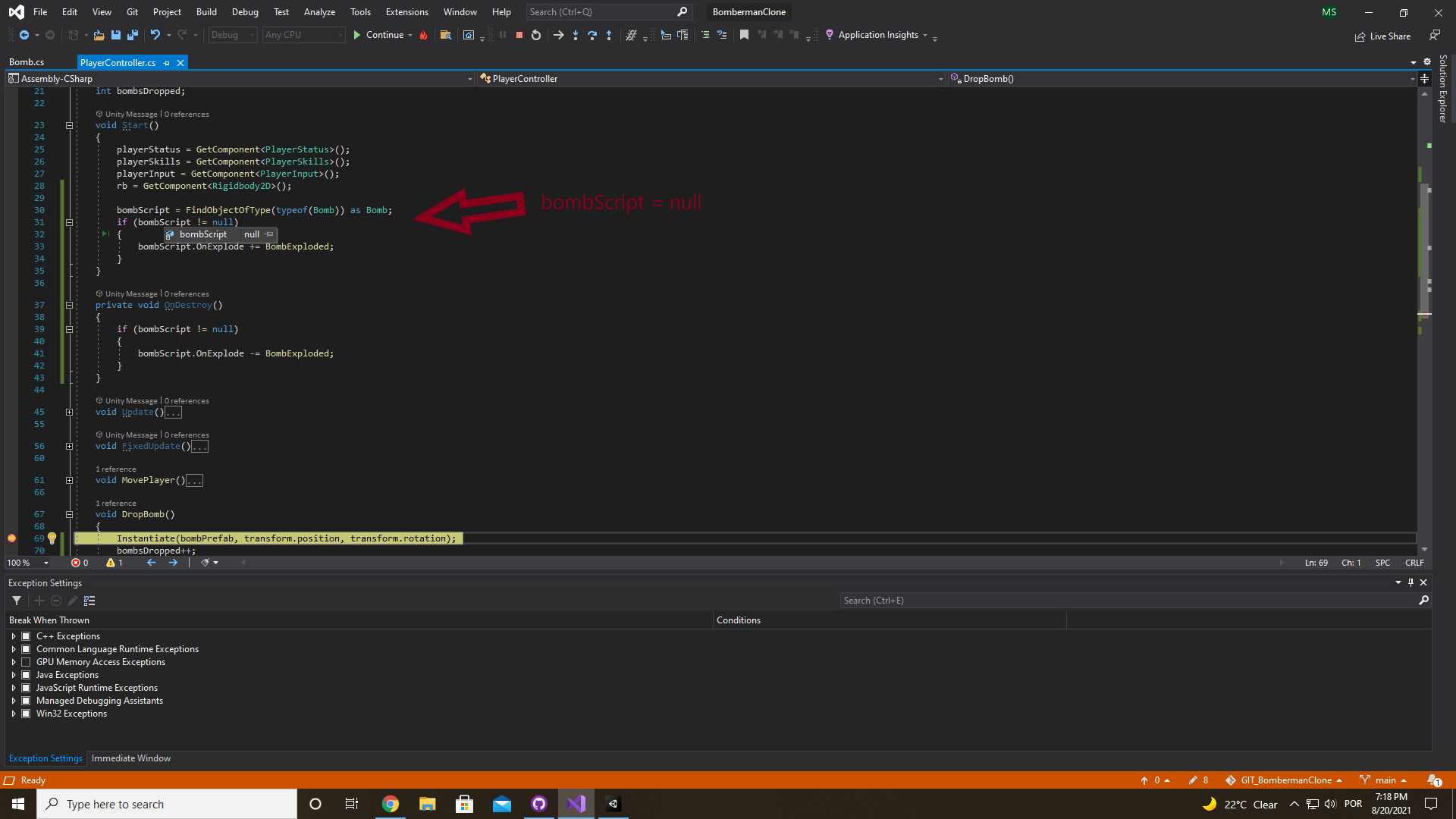1456x819 pixels.
Task: Filter exceptions with the funnel icon
Action: pyautogui.click(x=17, y=601)
